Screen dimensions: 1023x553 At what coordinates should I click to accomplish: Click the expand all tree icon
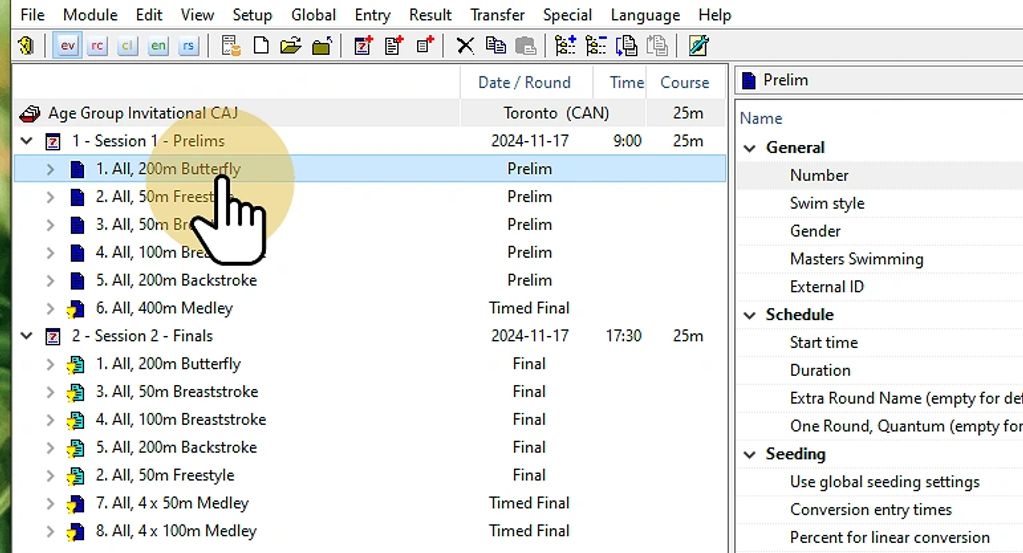point(566,45)
